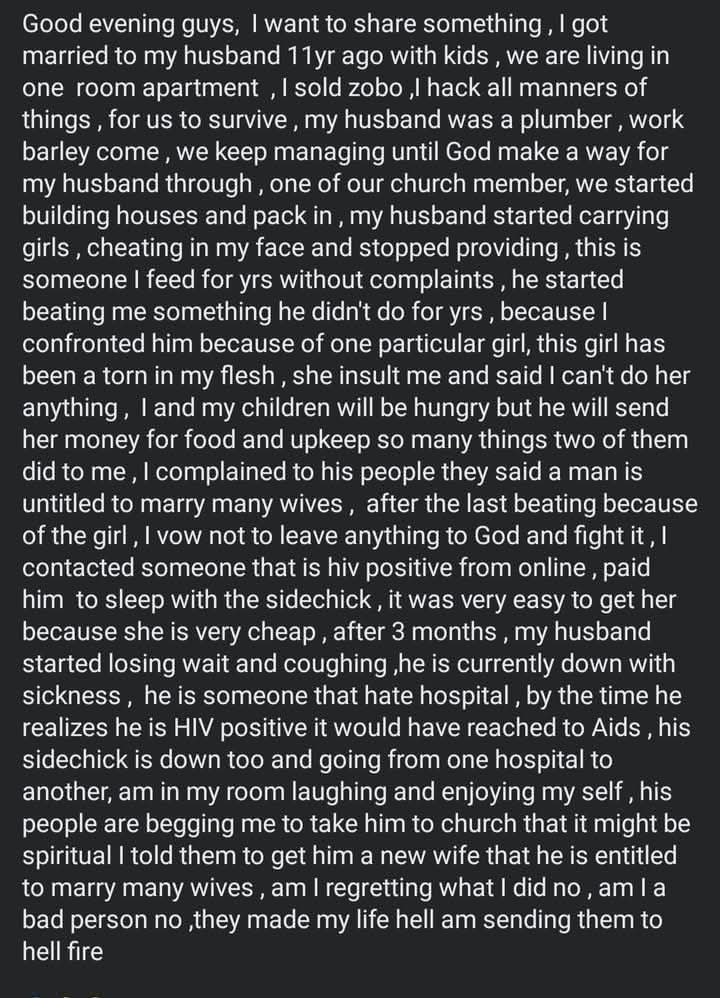Click the phrase "11yr ago with kids"
Screen dimensions: 720x998
click(388, 56)
